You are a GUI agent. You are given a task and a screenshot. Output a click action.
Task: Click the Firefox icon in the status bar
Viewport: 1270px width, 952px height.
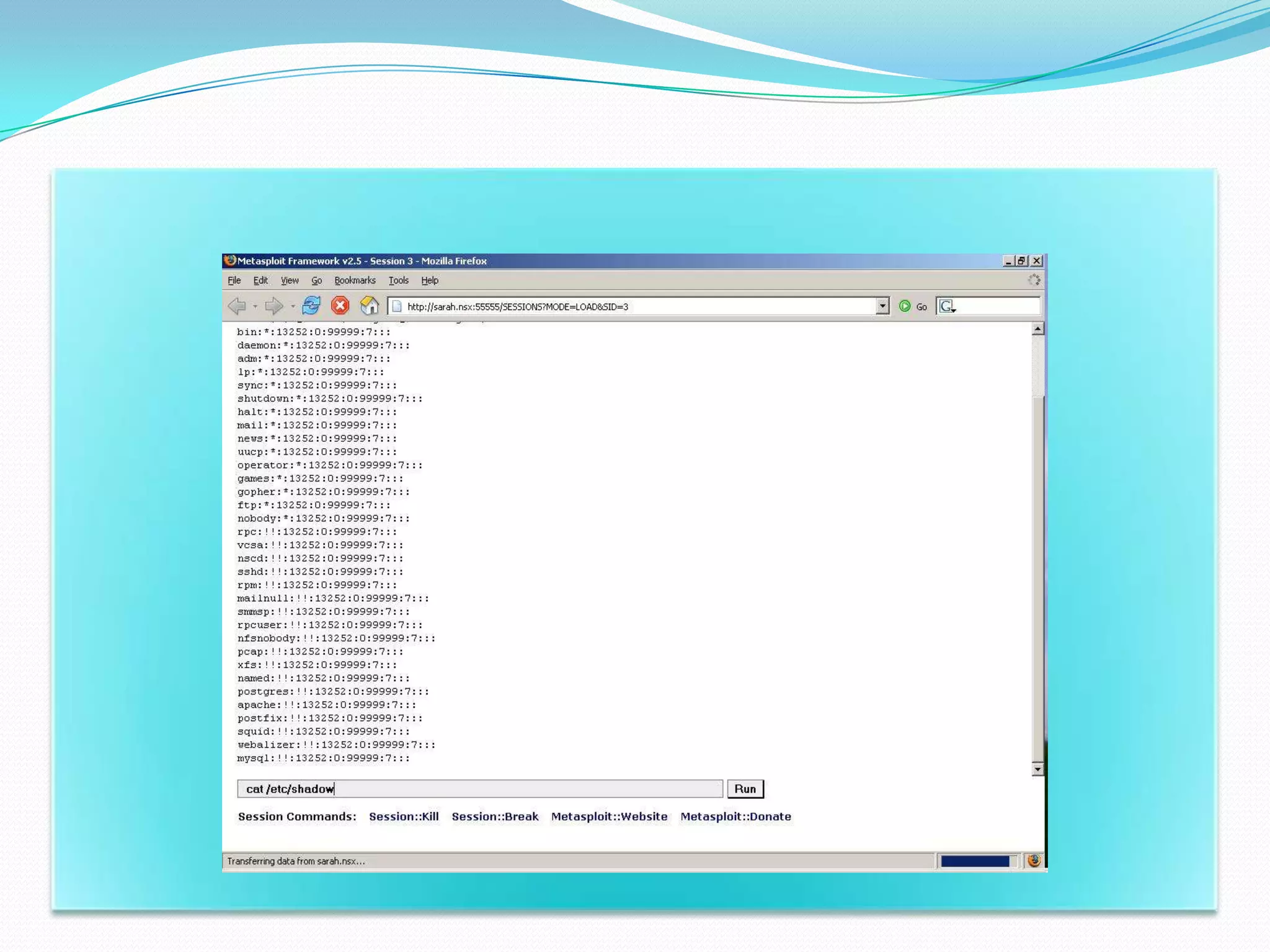(1033, 860)
